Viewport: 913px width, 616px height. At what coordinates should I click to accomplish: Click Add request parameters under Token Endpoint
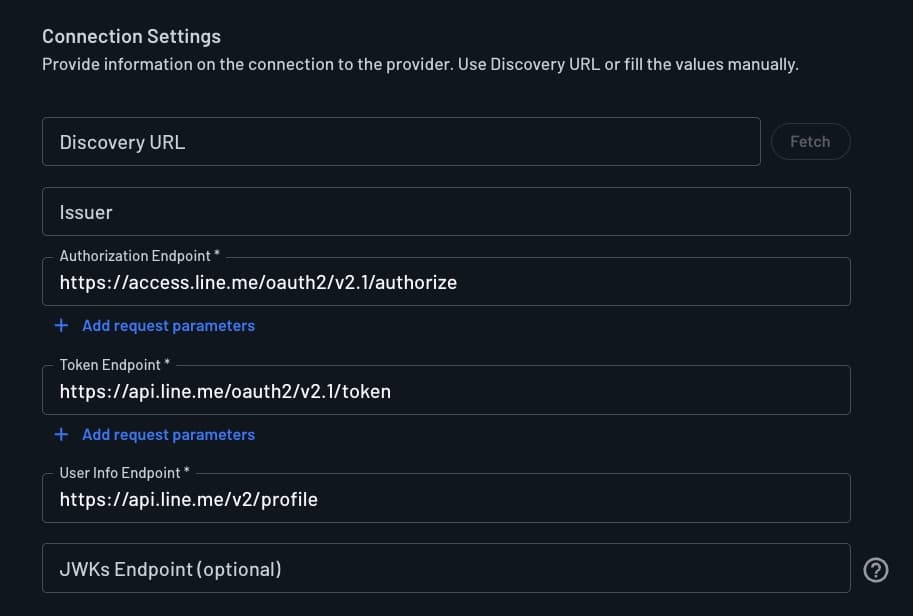(x=168, y=434)
